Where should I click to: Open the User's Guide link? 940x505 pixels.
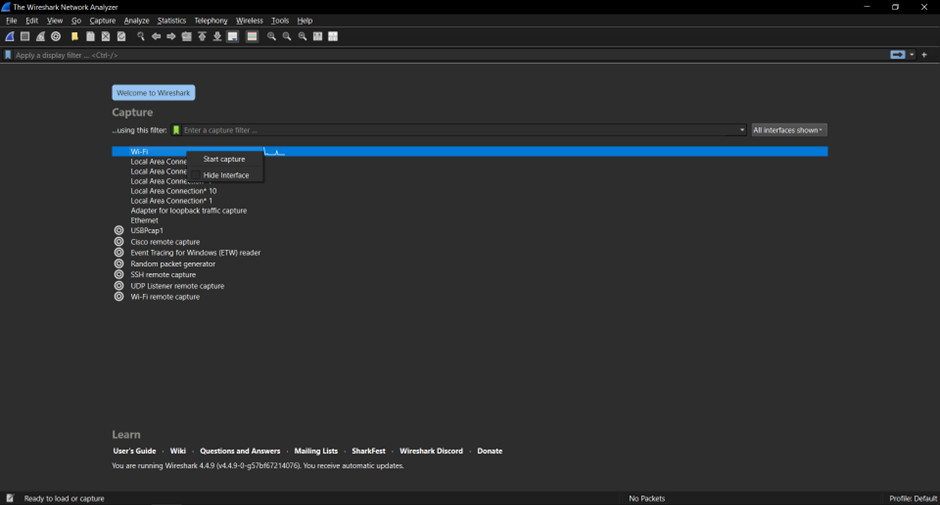pos(134,451)
